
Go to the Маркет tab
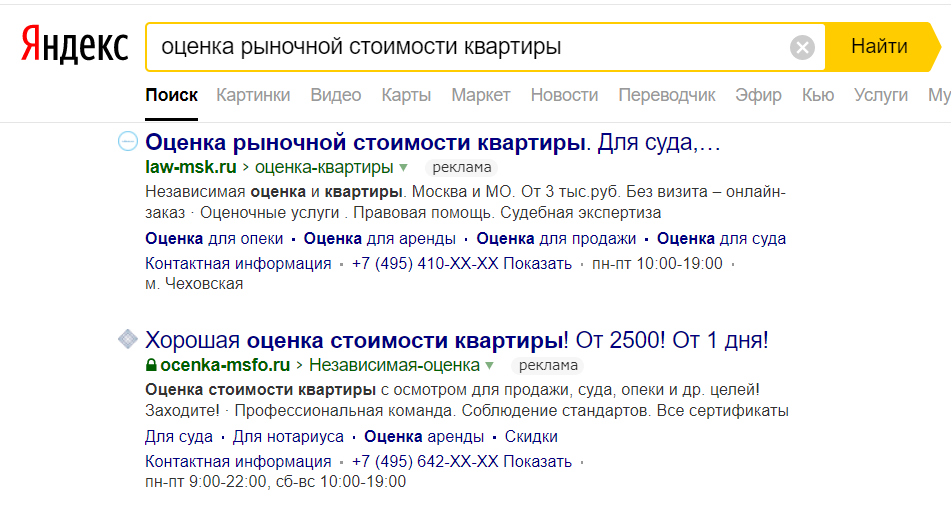[x=480, y=95]
